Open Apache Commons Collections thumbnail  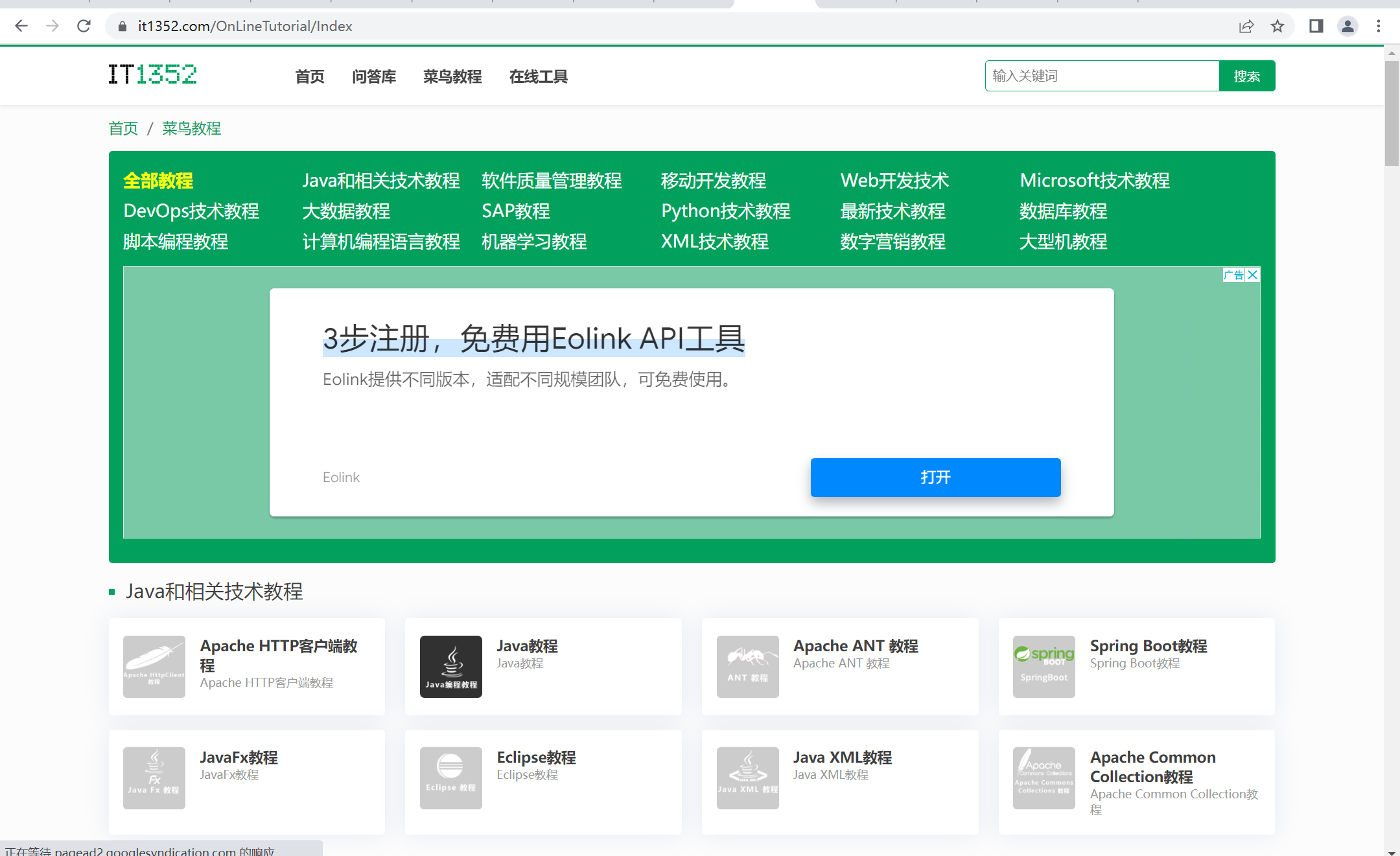coord(1044,778)
